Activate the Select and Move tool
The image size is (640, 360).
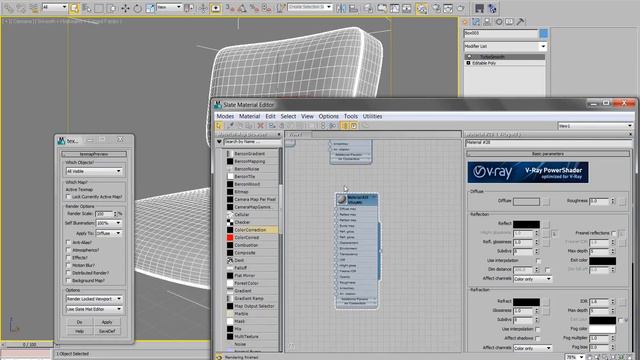[x=125, y=8]
